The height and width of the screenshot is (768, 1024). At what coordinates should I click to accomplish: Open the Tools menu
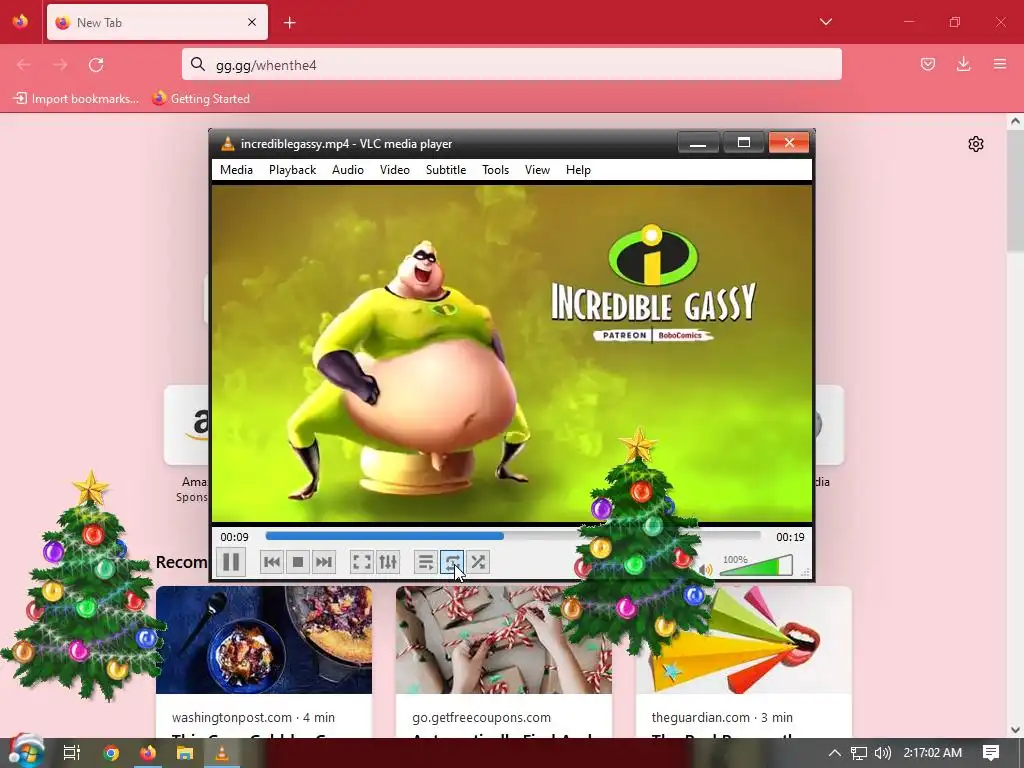[x=496, y=170]
